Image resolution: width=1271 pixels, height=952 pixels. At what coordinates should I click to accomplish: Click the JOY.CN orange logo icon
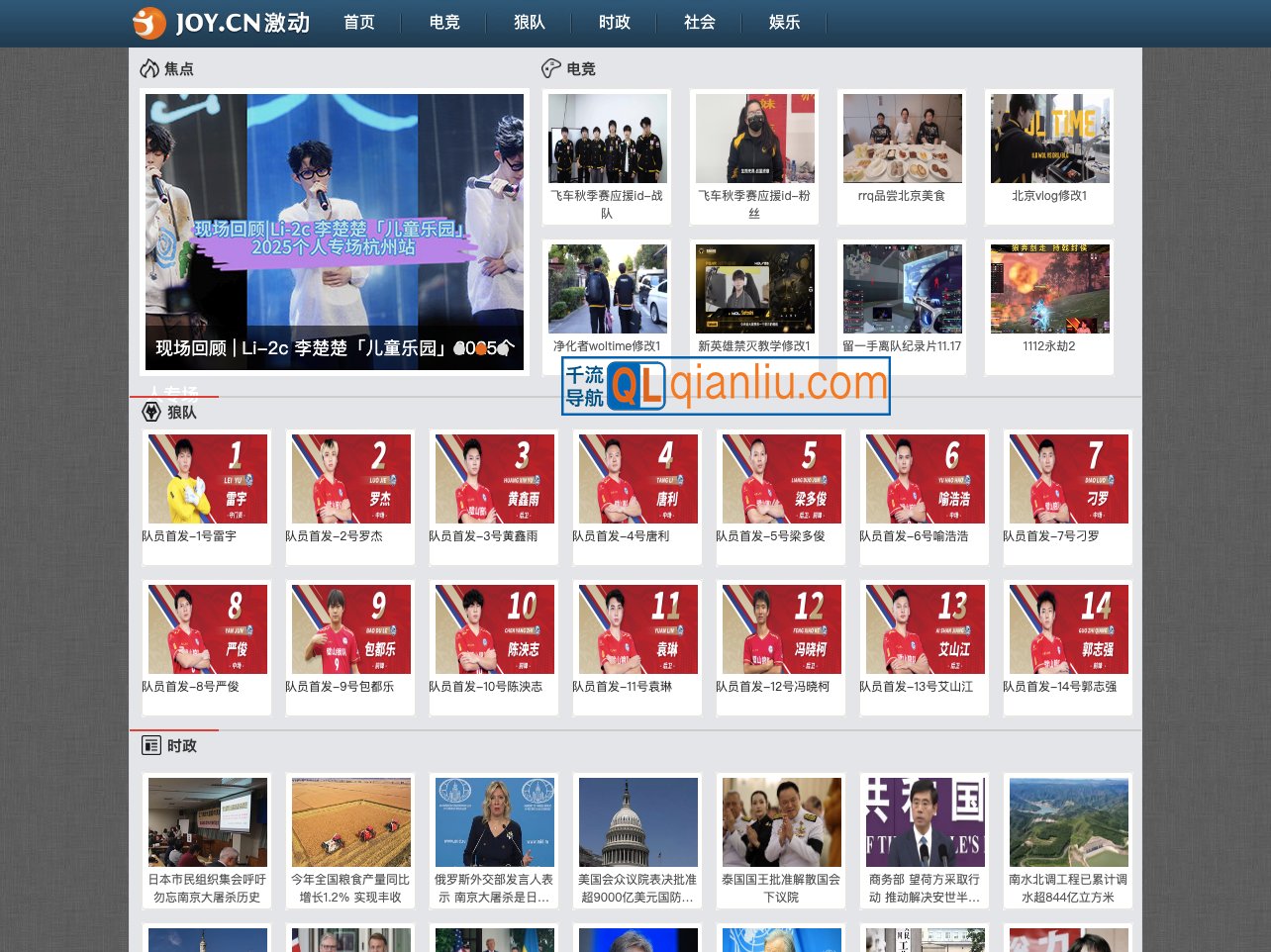pyautogui.click(x=149, y=23)
